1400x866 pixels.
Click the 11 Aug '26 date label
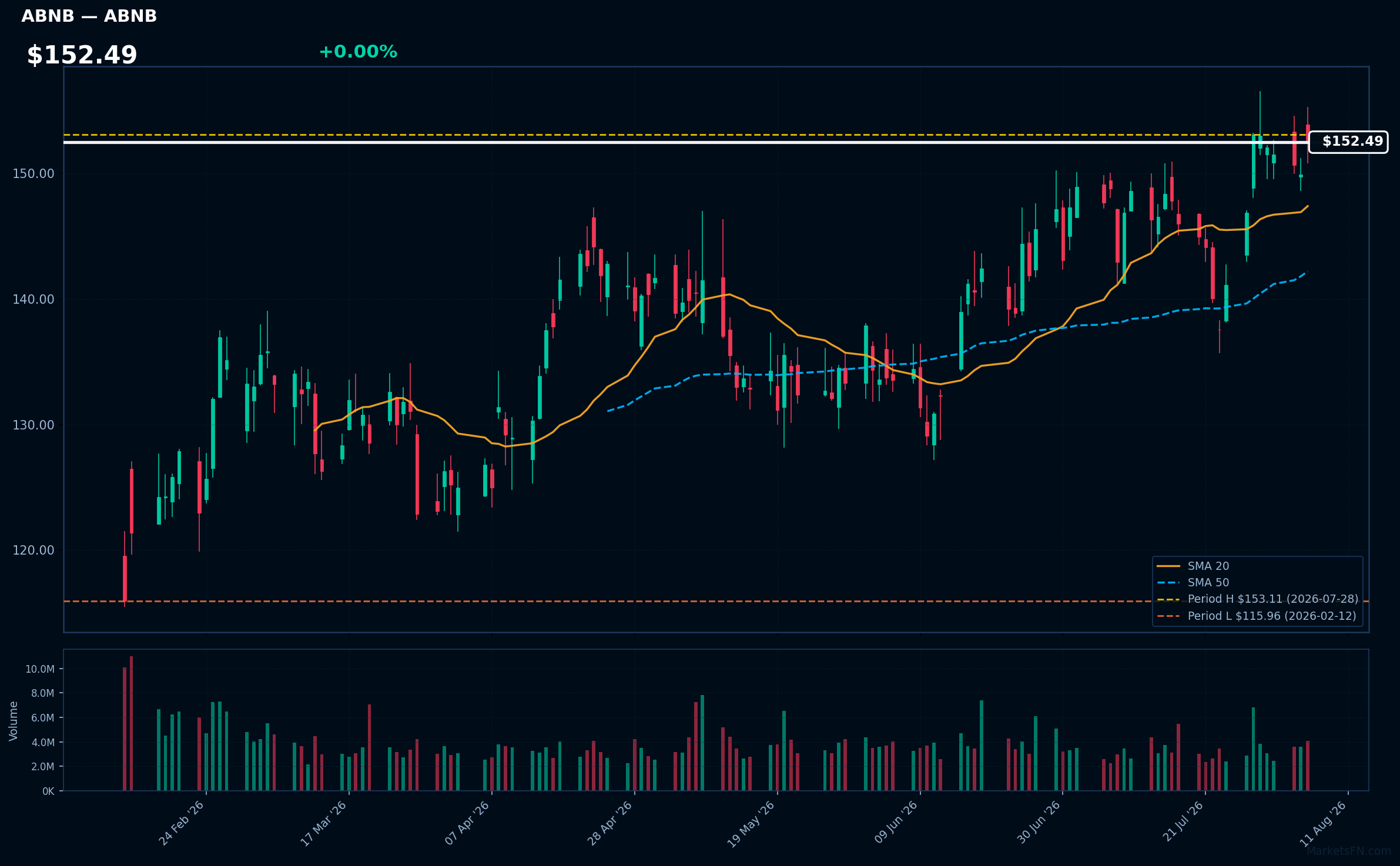pyautogui.click(x=1324, y=823)
